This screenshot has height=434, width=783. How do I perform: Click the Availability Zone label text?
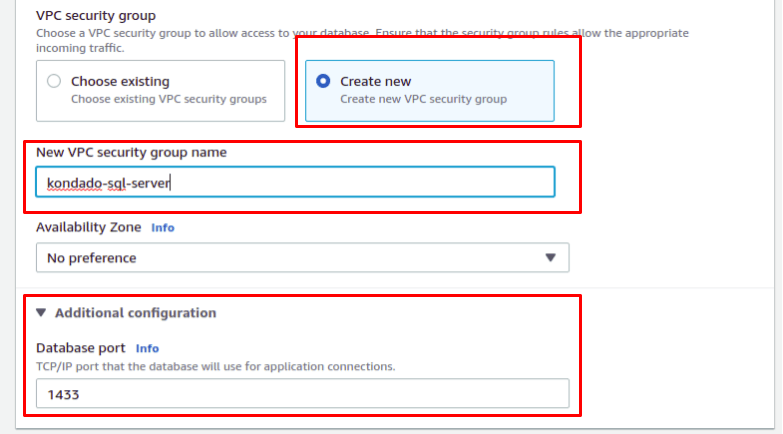tap(89, 228)
